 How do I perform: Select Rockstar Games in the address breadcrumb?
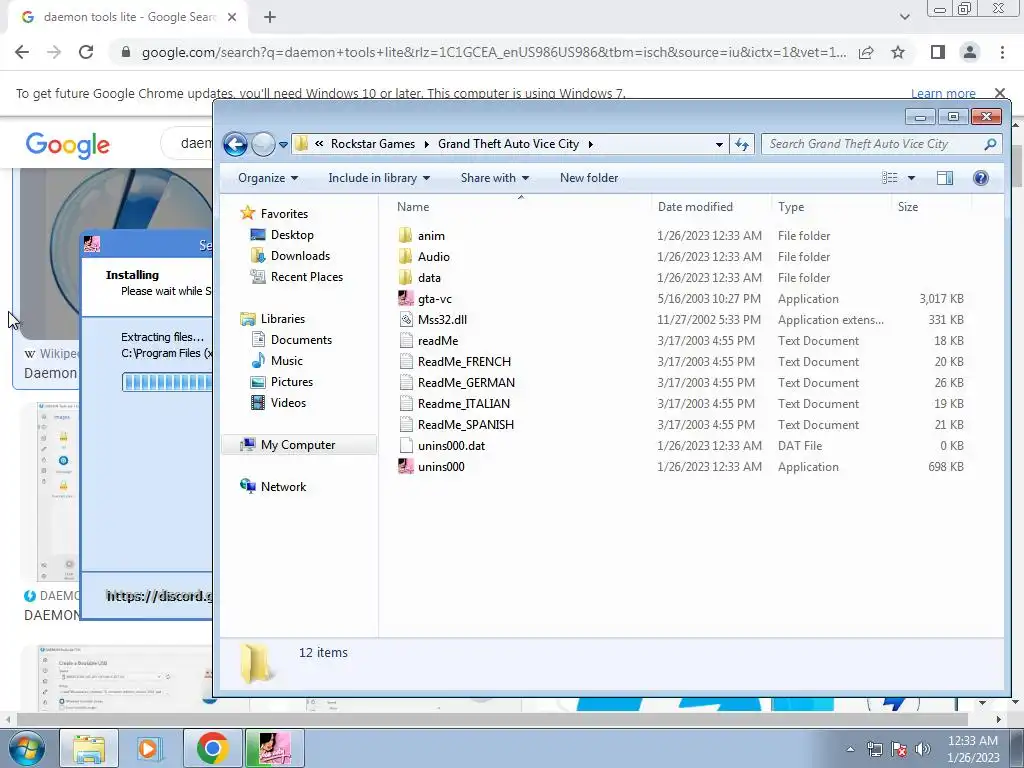click(372, 144)
